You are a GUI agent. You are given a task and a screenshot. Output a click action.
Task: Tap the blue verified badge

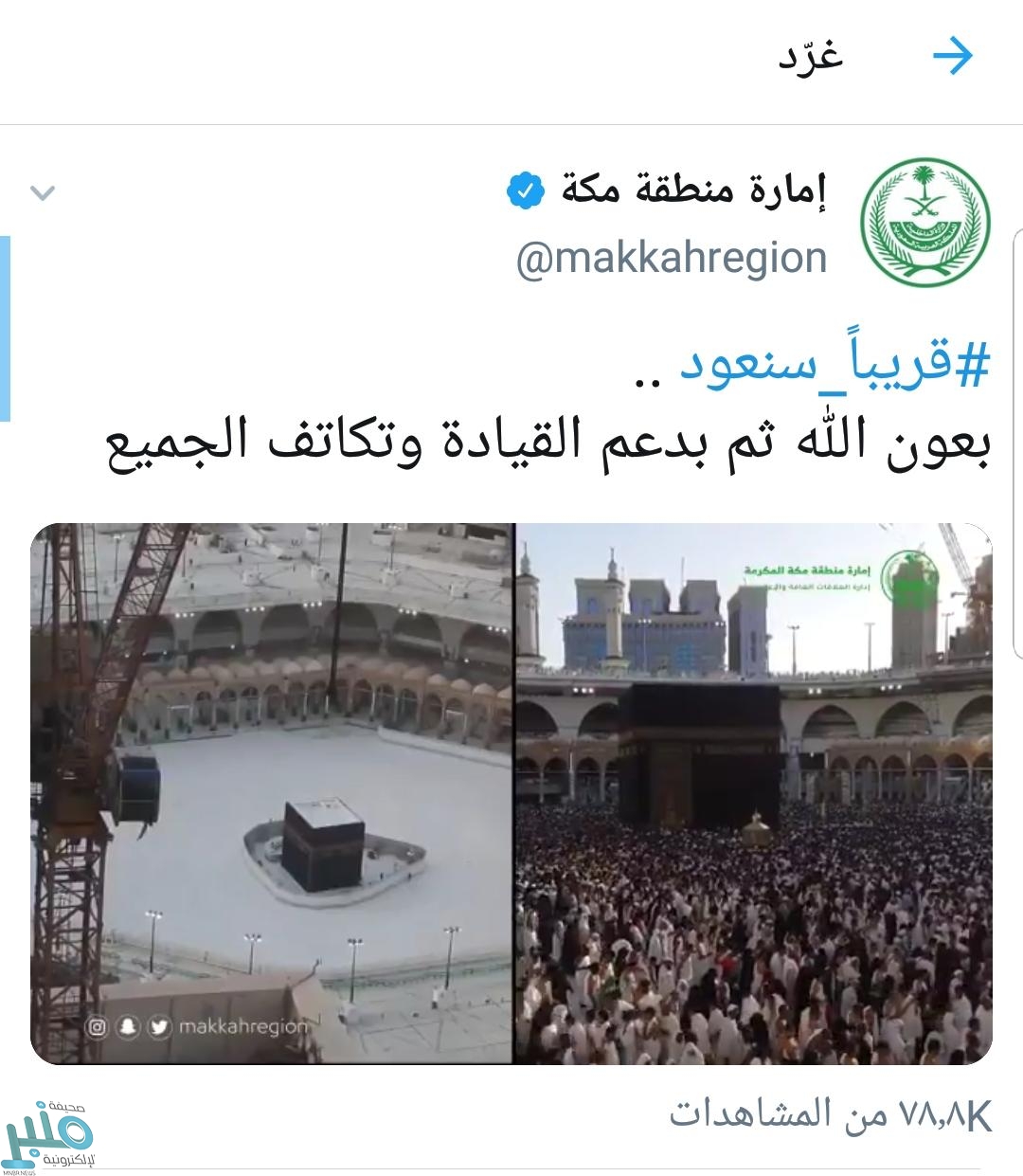click(525, 191)
